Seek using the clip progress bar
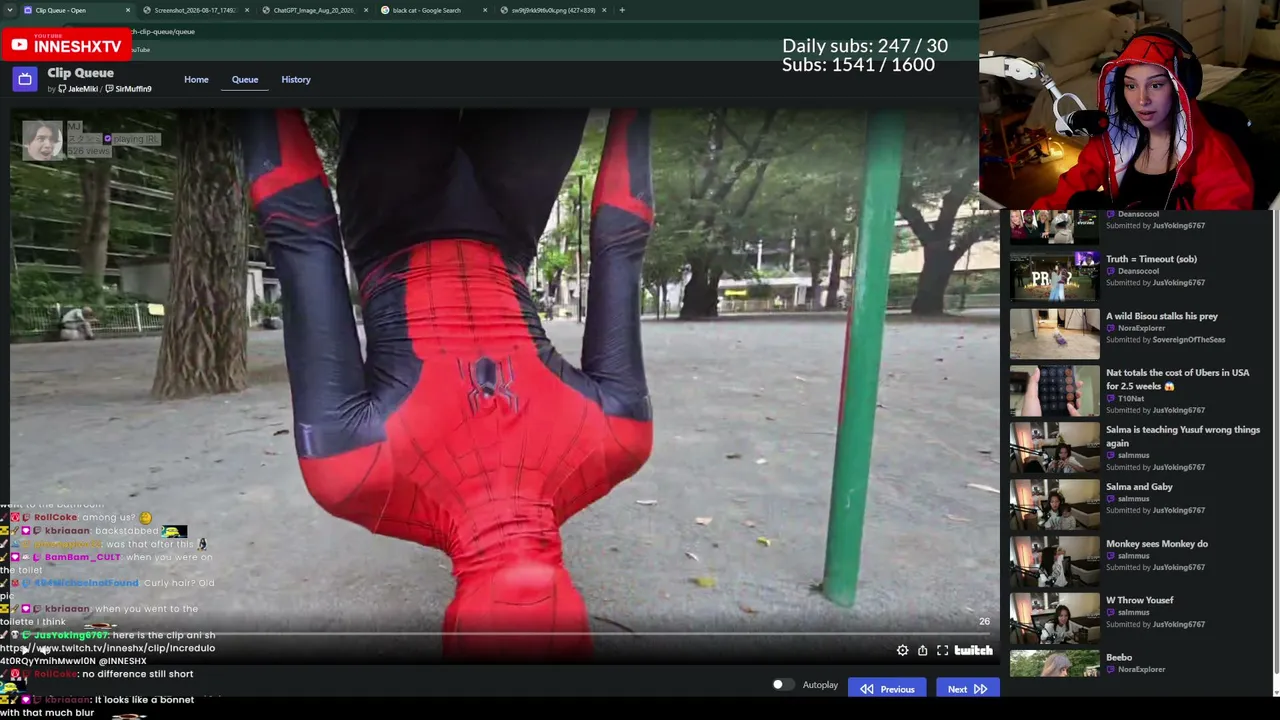 tap(500, 634)
